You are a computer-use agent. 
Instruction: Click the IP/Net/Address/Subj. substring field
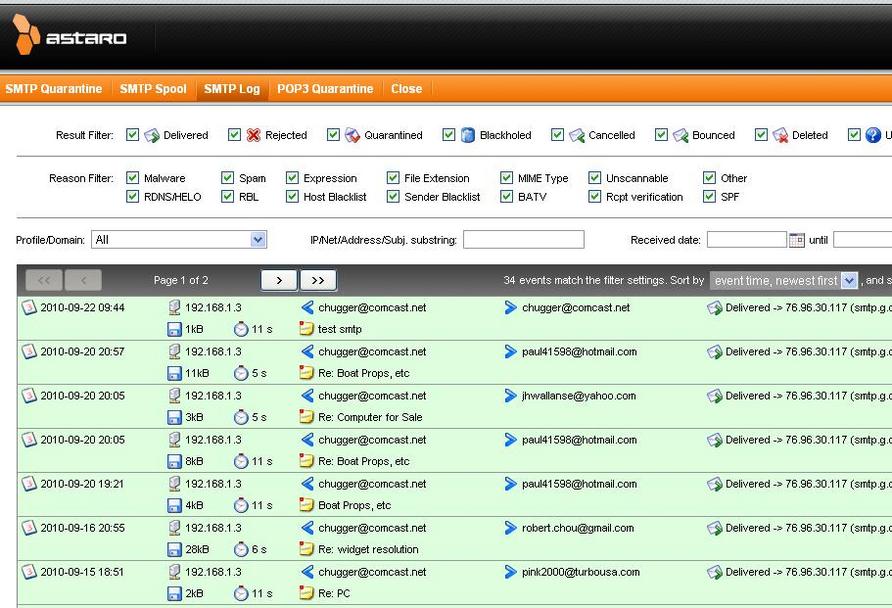point(523,240)
